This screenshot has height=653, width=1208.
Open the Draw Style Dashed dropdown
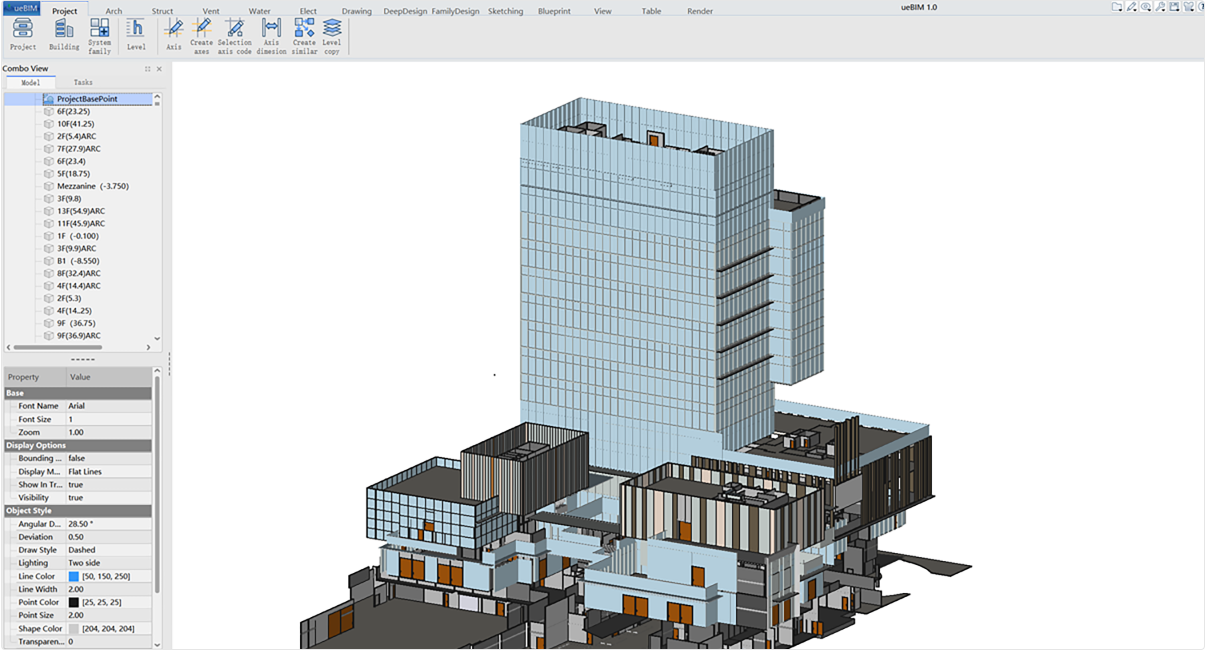[x=82, y=550]
